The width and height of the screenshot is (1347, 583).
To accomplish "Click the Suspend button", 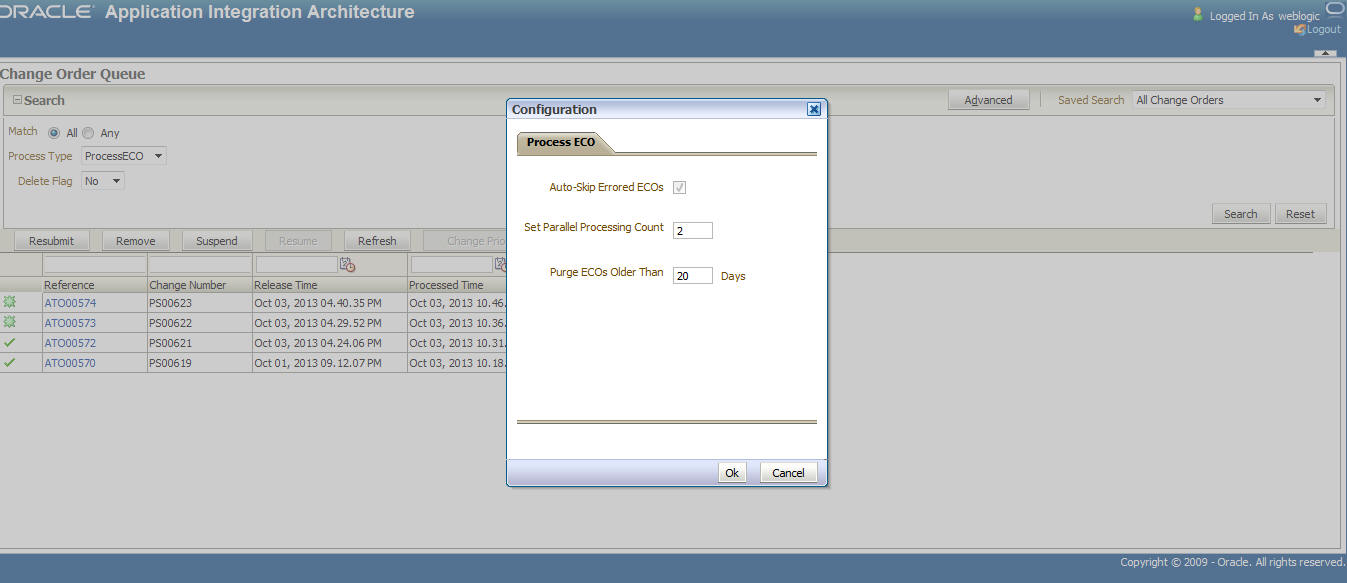I will [216, 241].
